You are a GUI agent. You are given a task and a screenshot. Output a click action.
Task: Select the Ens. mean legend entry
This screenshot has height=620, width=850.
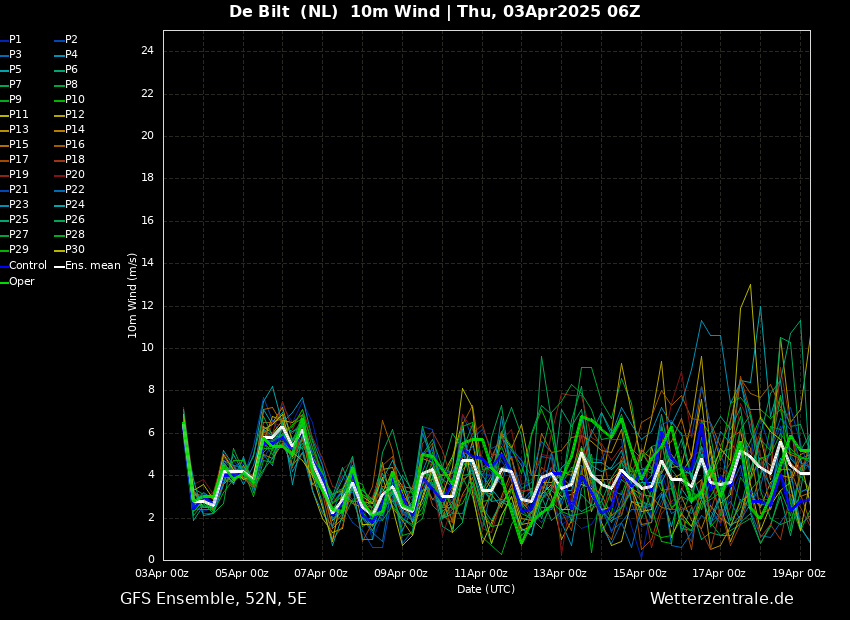[92, 266]
